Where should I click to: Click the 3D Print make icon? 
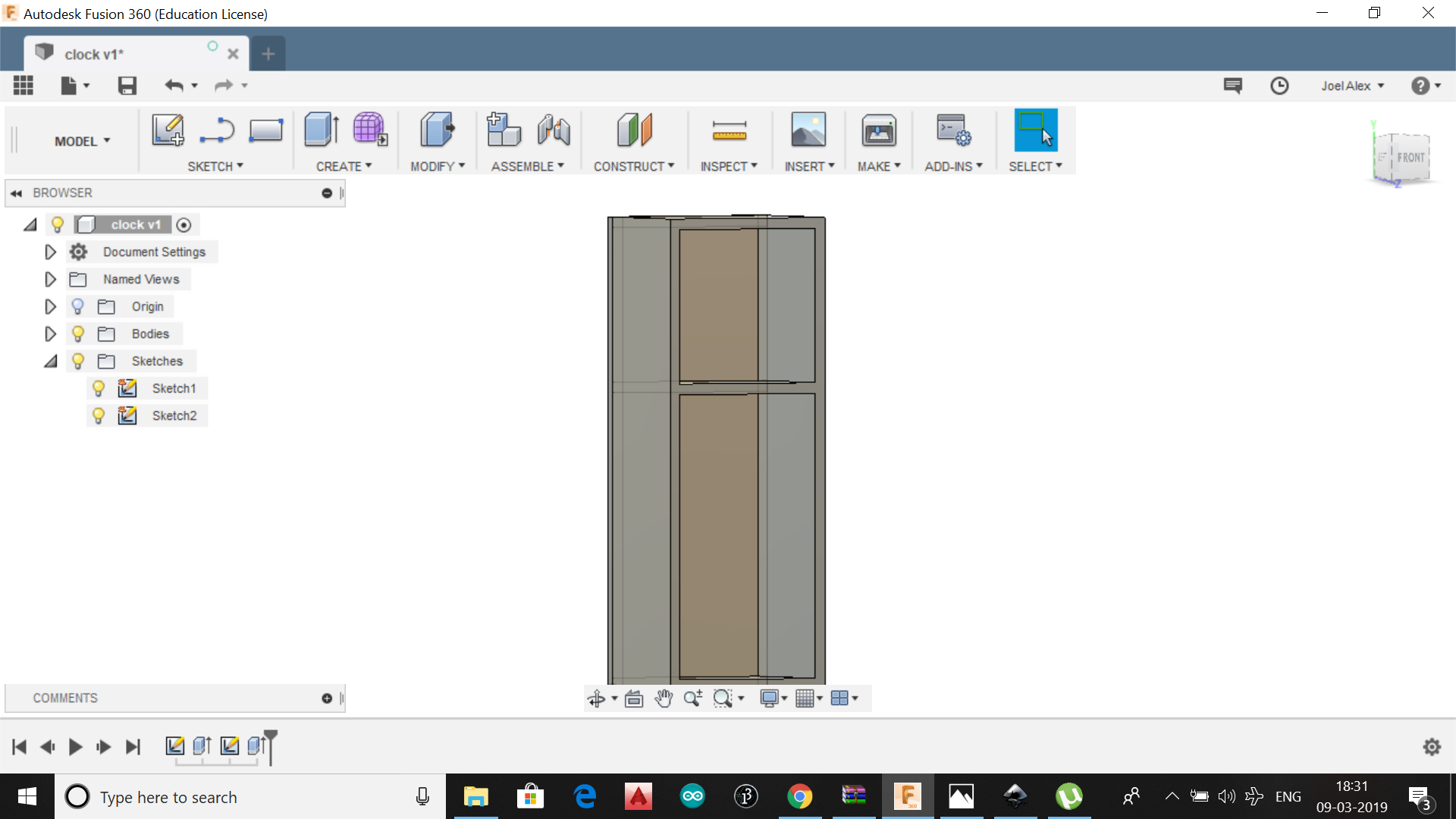[x=879, y=131]
